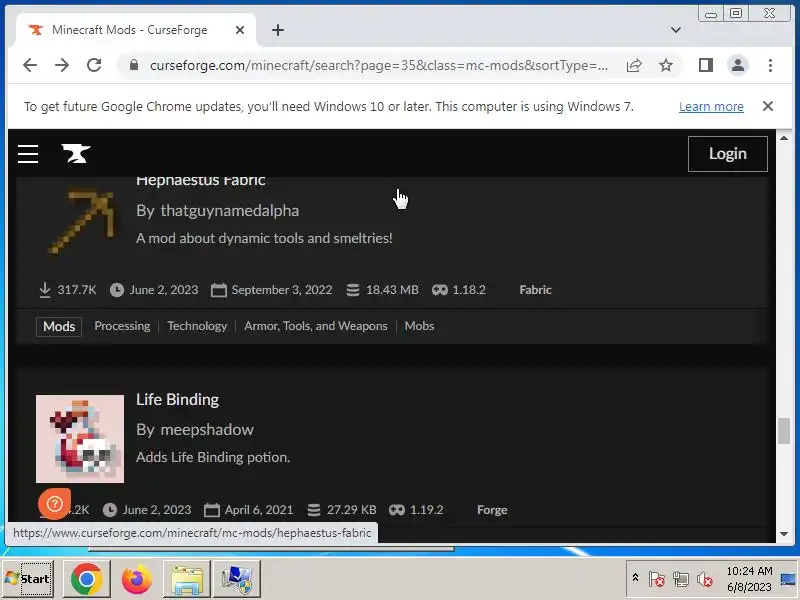
Task: Open the Hephaestus Fabric mod title
Action: 201,181
